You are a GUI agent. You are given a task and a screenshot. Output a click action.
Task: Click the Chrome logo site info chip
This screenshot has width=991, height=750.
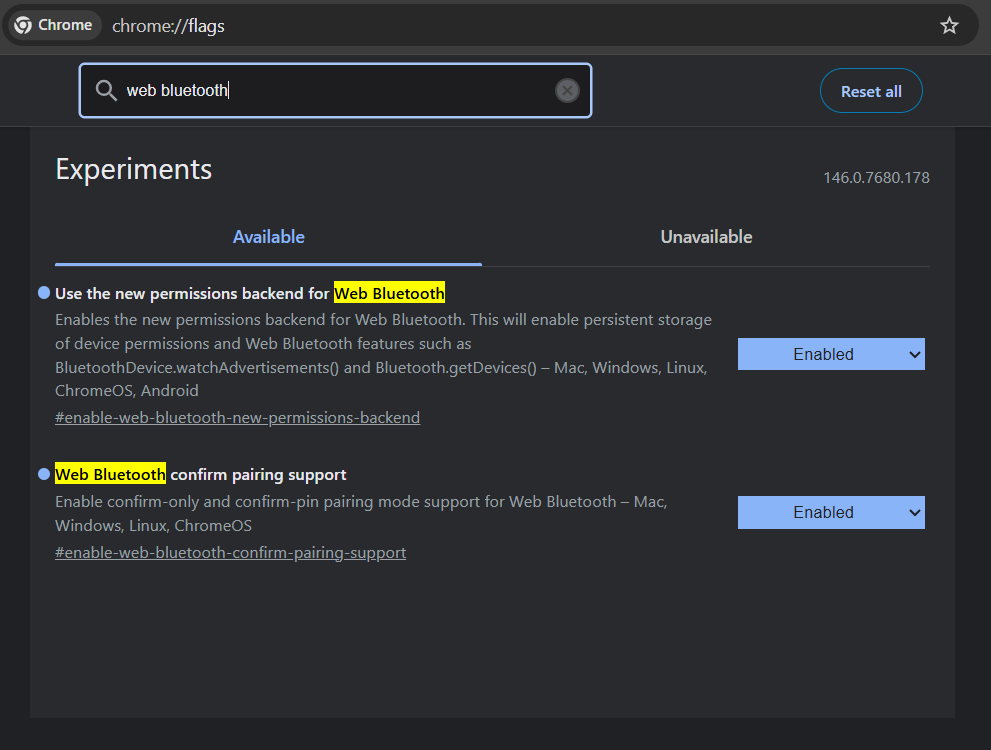(54, 25)
